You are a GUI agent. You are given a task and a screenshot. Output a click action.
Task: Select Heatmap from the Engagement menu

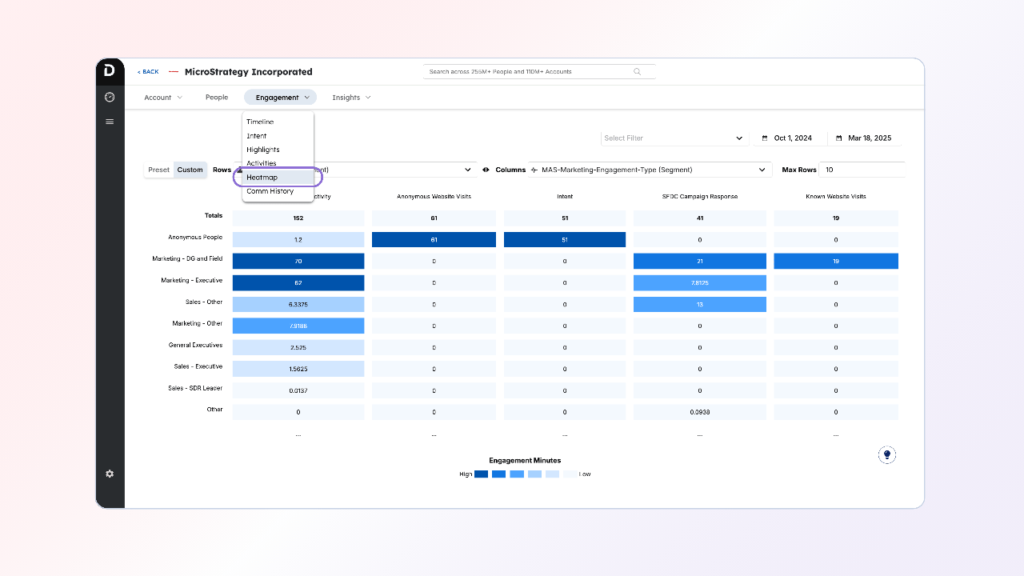pyautogui.click(x=262, y=177)
